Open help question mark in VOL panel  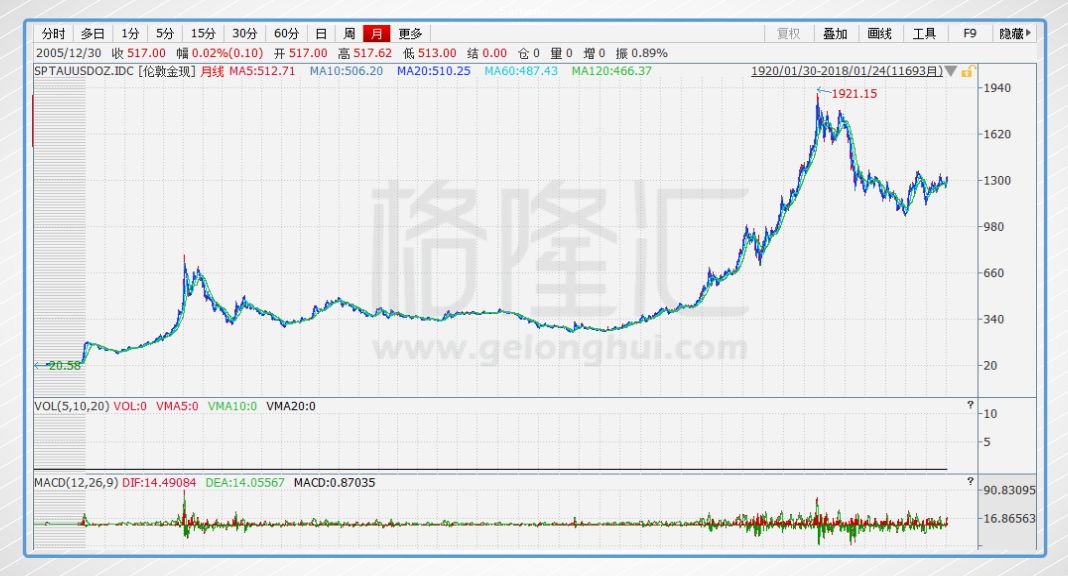(969, 405)
